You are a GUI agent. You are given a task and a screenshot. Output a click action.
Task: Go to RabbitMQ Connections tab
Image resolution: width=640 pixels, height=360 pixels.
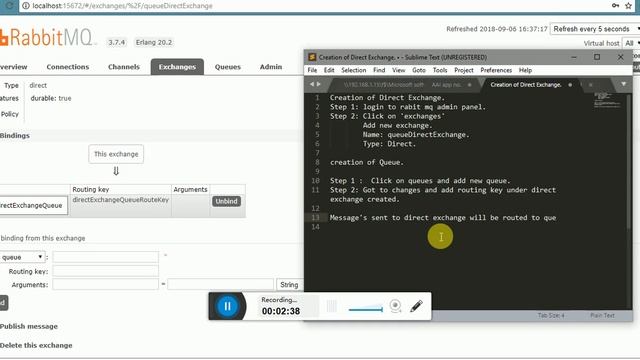68,67
